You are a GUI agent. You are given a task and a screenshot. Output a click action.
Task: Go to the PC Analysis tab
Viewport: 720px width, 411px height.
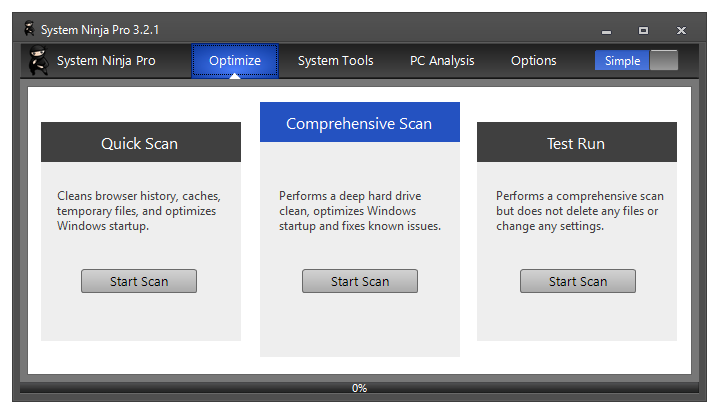coord(442,61)
